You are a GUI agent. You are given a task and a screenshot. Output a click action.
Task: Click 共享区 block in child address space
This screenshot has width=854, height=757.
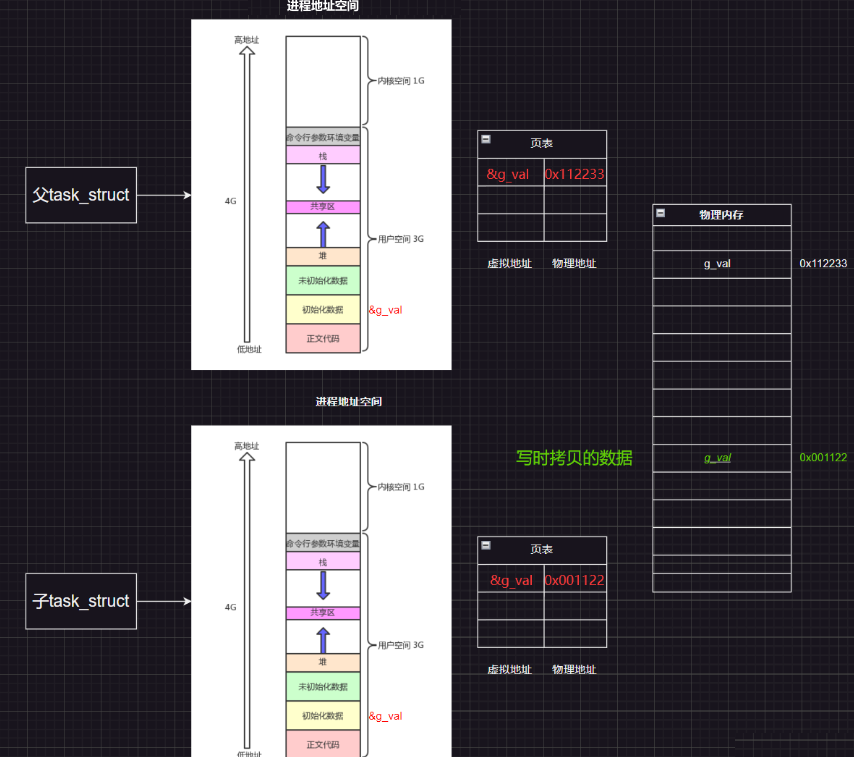tap(323, 613)
